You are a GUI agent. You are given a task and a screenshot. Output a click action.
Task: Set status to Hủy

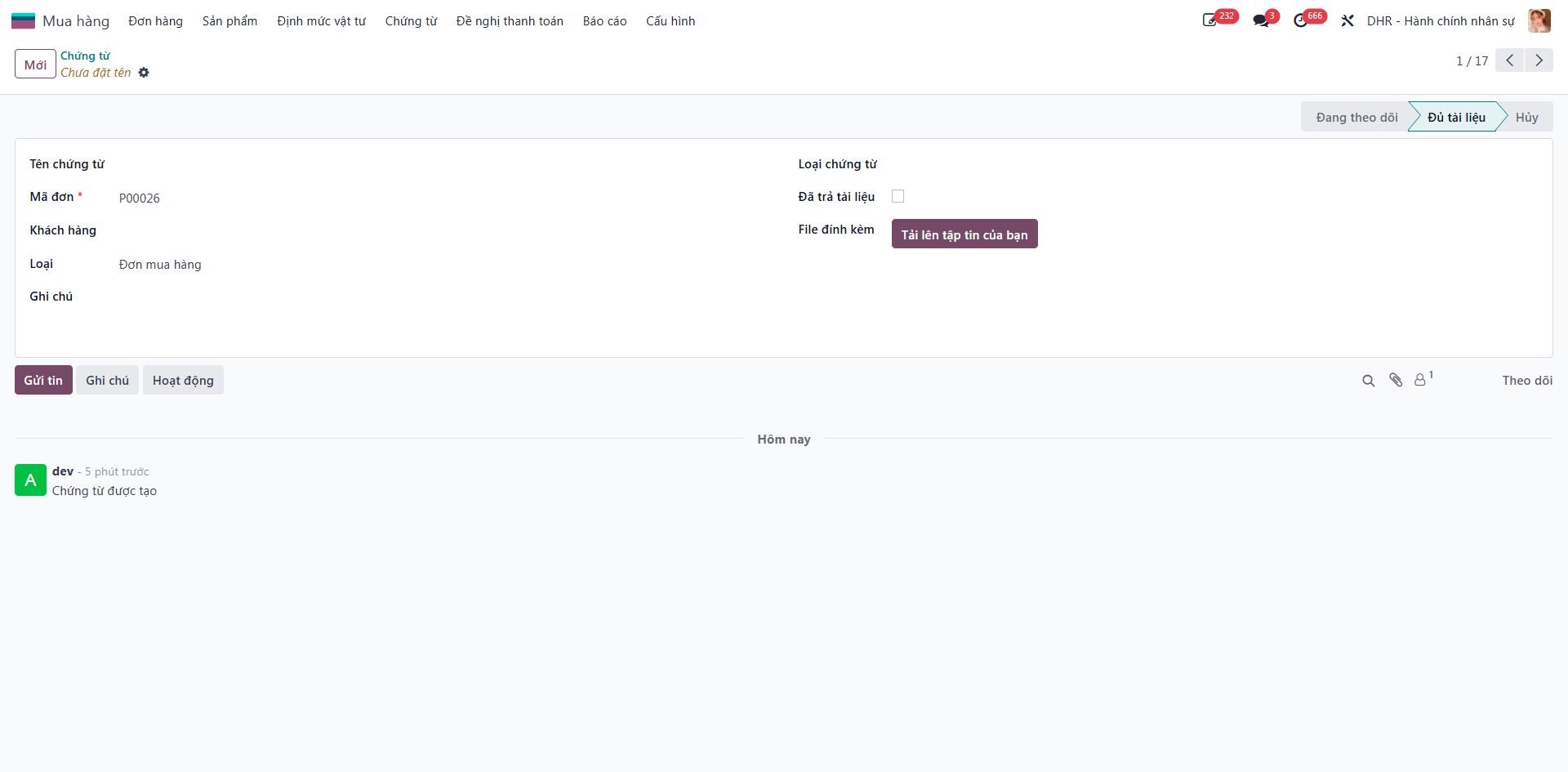1526,118
